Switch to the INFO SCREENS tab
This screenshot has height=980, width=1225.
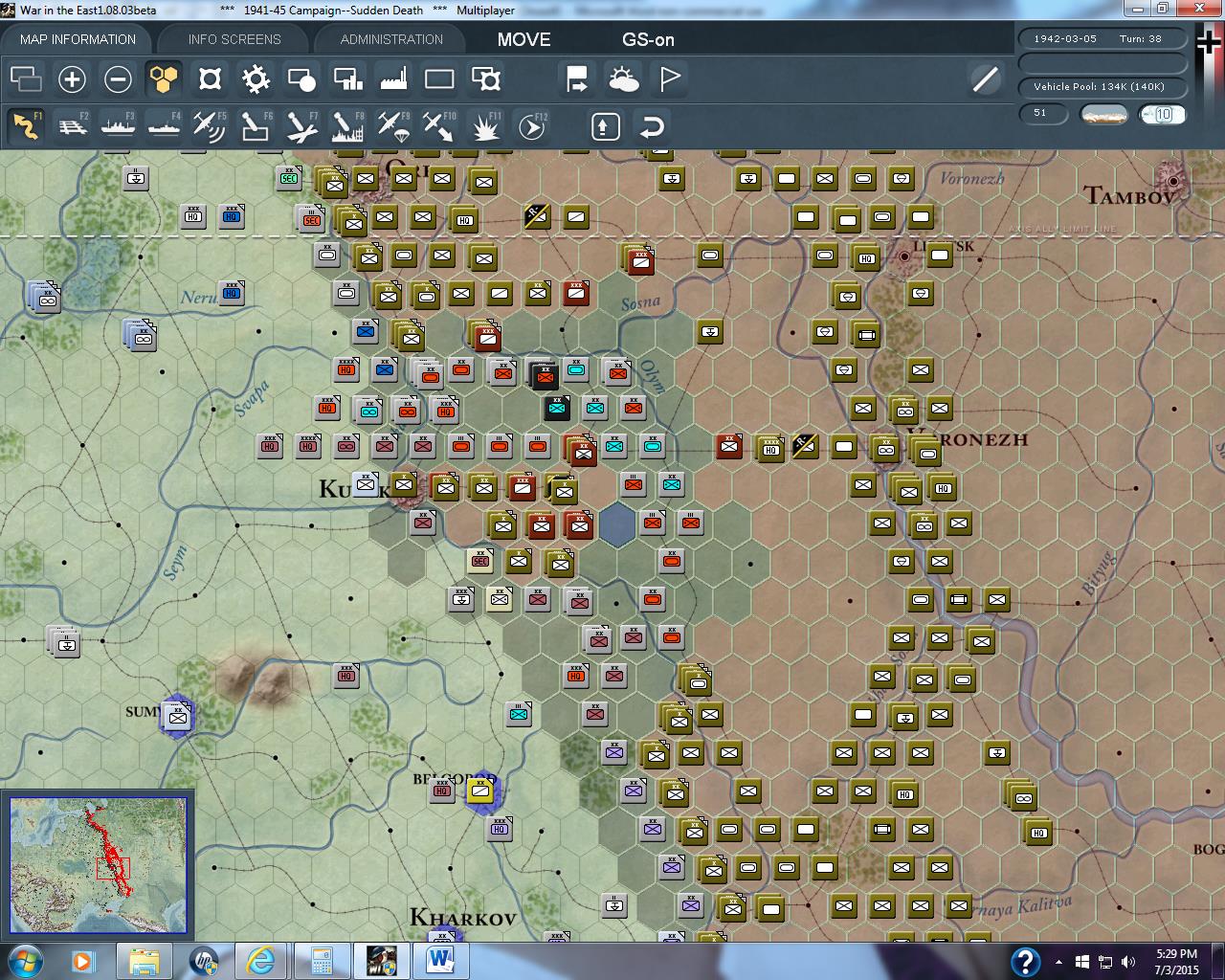pyautogui.click(x=234, y=39)
